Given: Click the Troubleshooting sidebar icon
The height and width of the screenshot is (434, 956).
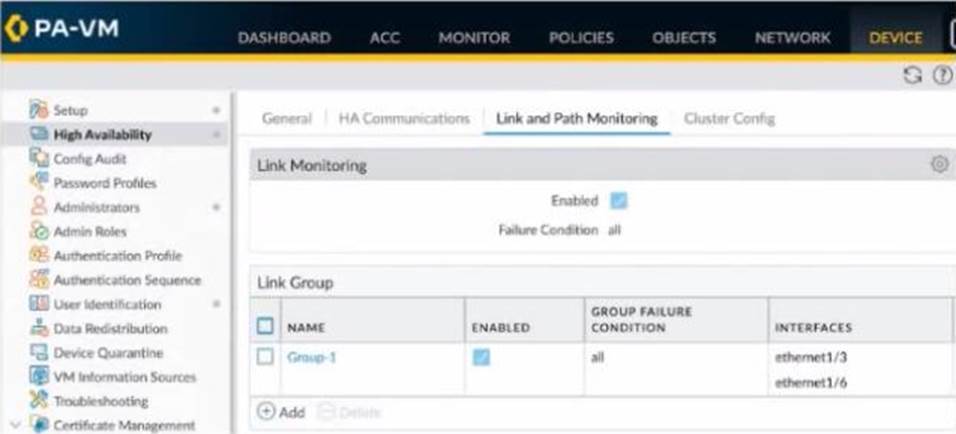Looking at the screenshot, I should pos(39,401).
